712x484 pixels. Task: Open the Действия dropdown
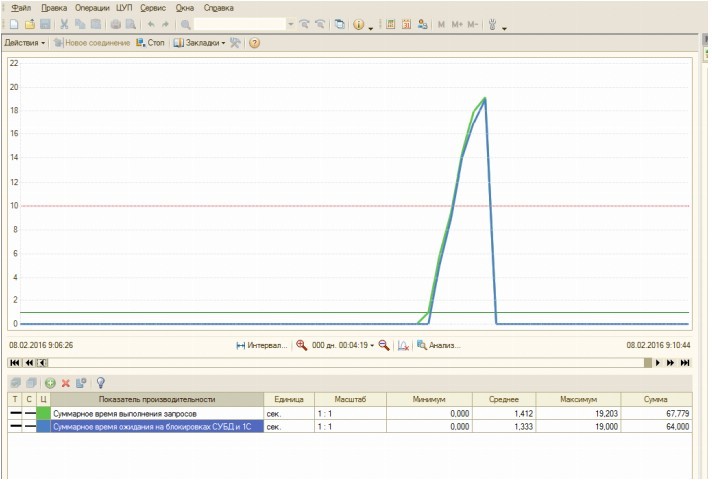(x=25, y=43)
